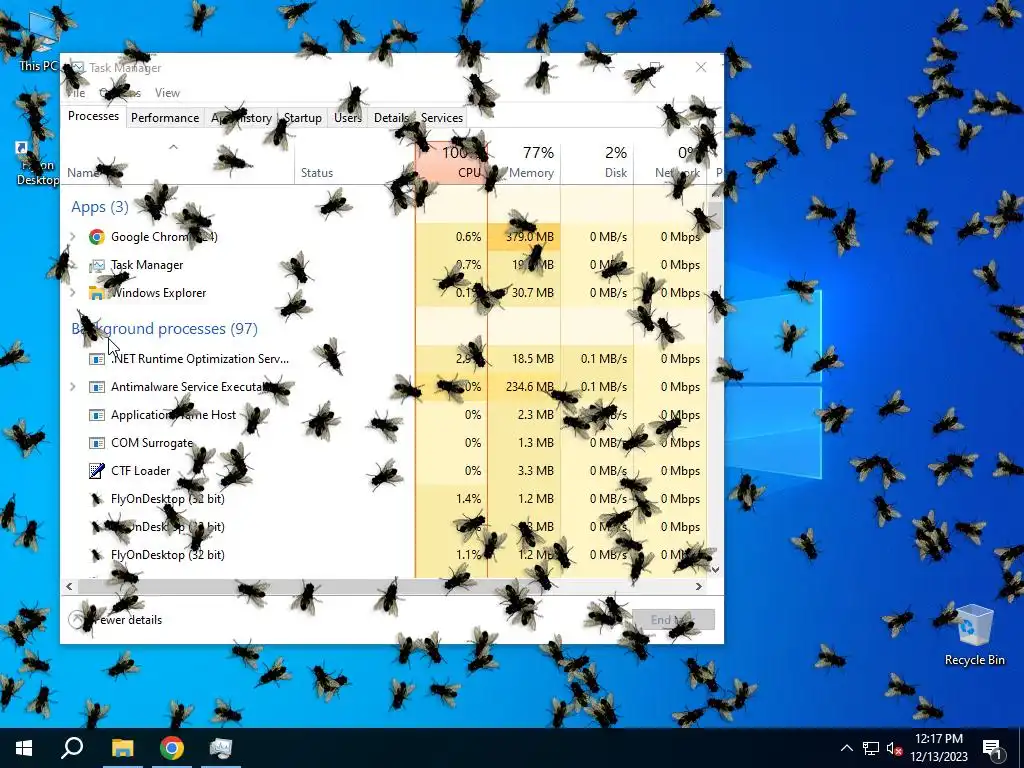The height and width of the screenshot is (768, 1024).
Task: Select the Application Frame Host row
Action: [x=384, y=415]
